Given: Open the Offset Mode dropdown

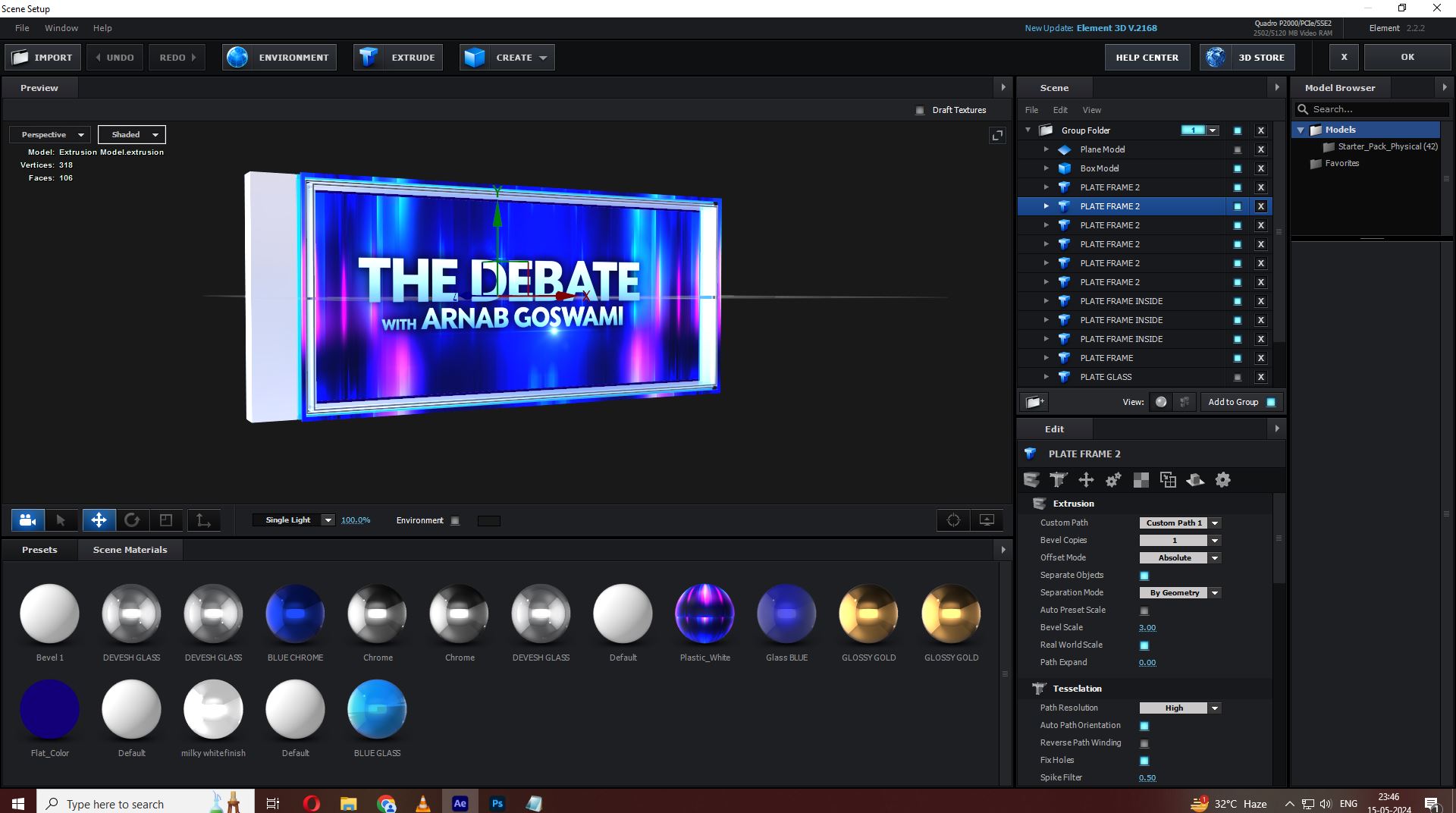Looking at the screenshot, I should 1180,558.
